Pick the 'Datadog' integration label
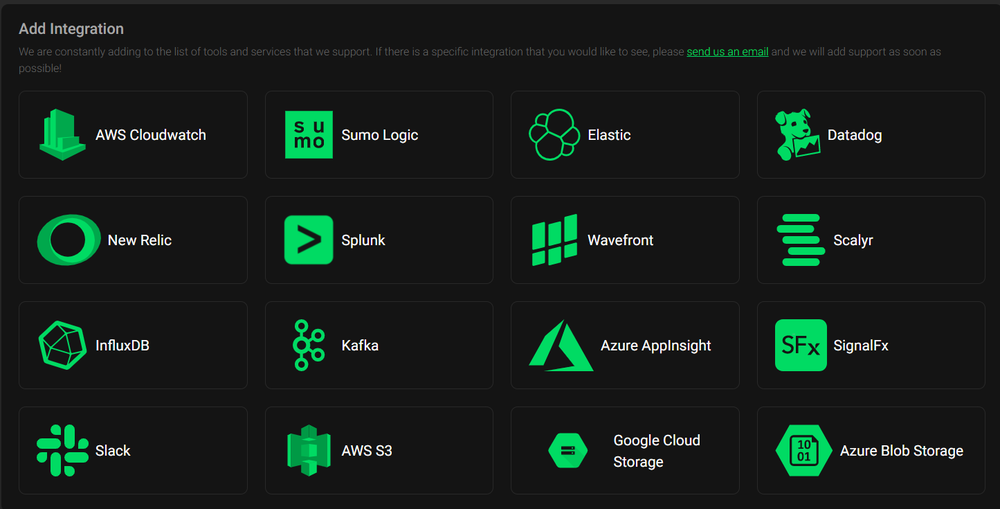1000x509 pixels. [x=855, y=135]
